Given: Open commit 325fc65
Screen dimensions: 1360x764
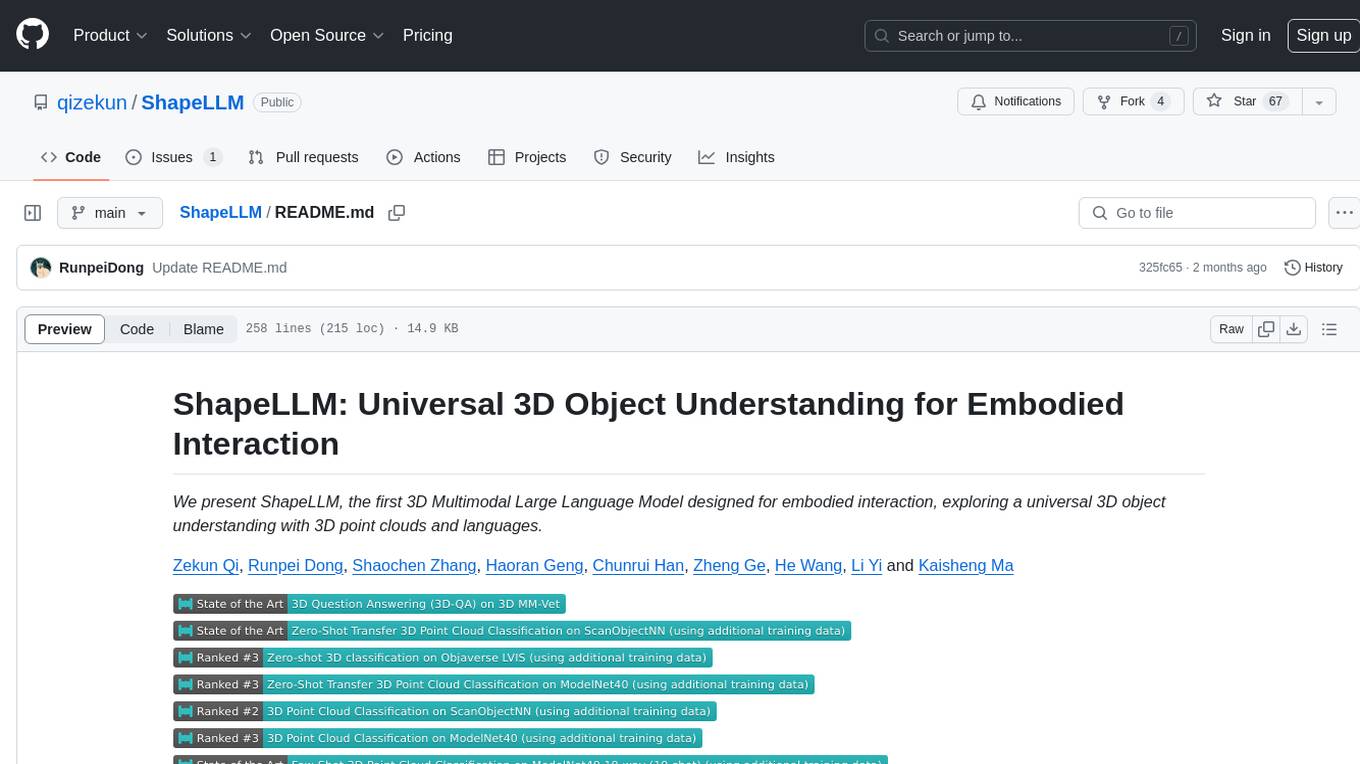Looking at the screenshot, I should (x=1160, y=268).
